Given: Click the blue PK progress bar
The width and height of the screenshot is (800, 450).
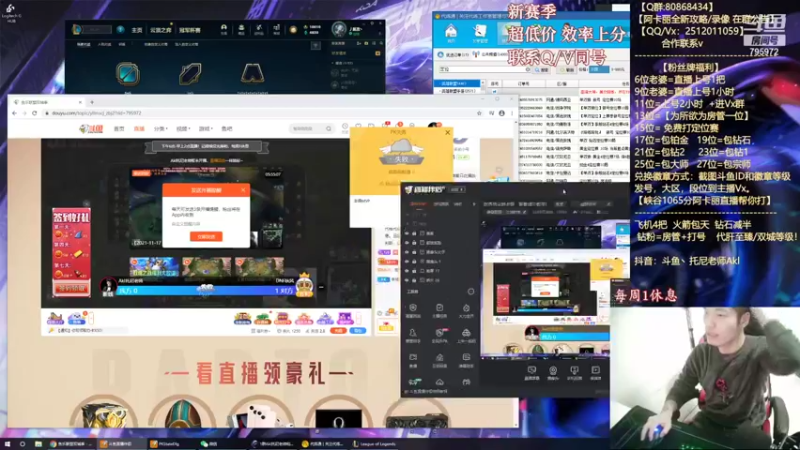Looking at the screenshot, I should click(x=206, y=290).
